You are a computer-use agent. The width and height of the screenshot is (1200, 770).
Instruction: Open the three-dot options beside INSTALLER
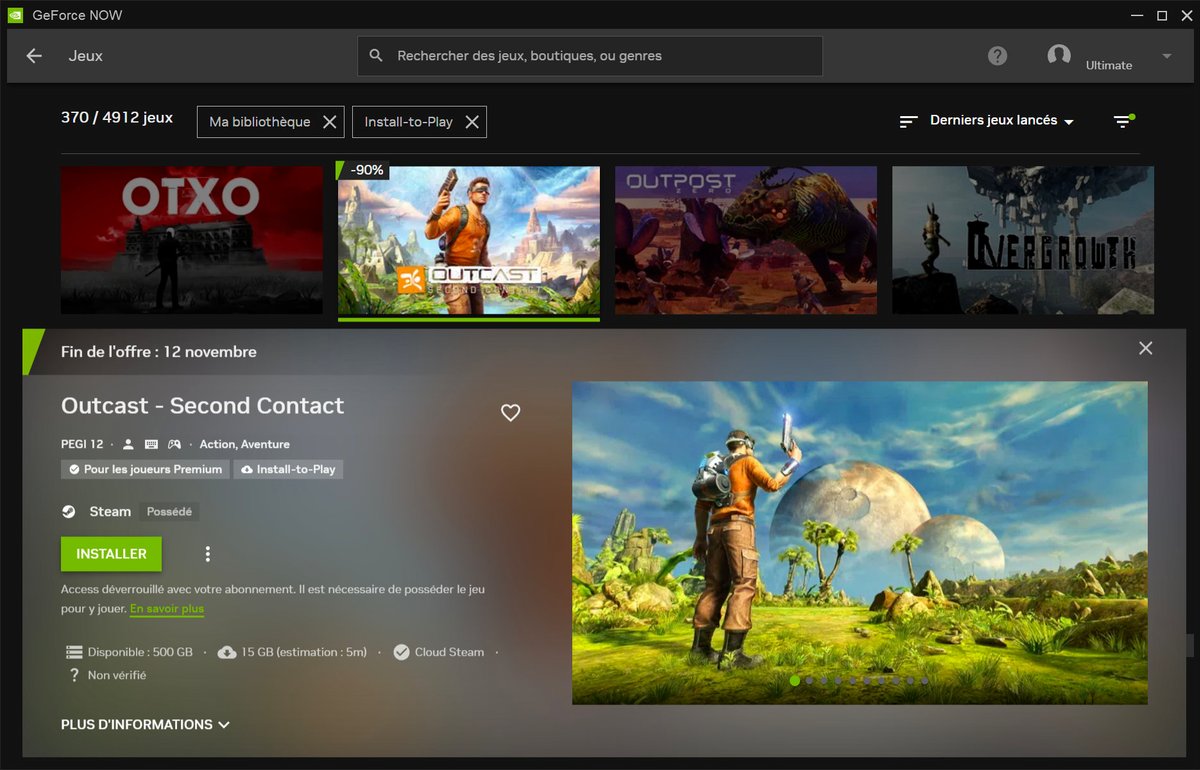207,553
